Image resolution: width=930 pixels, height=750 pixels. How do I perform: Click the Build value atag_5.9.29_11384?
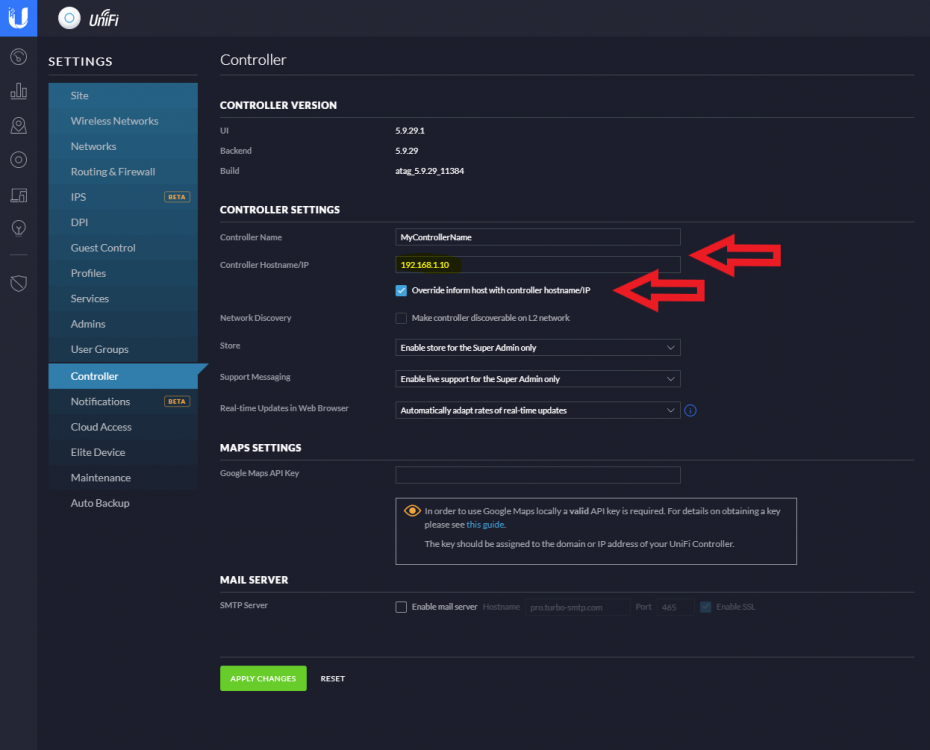429,171
